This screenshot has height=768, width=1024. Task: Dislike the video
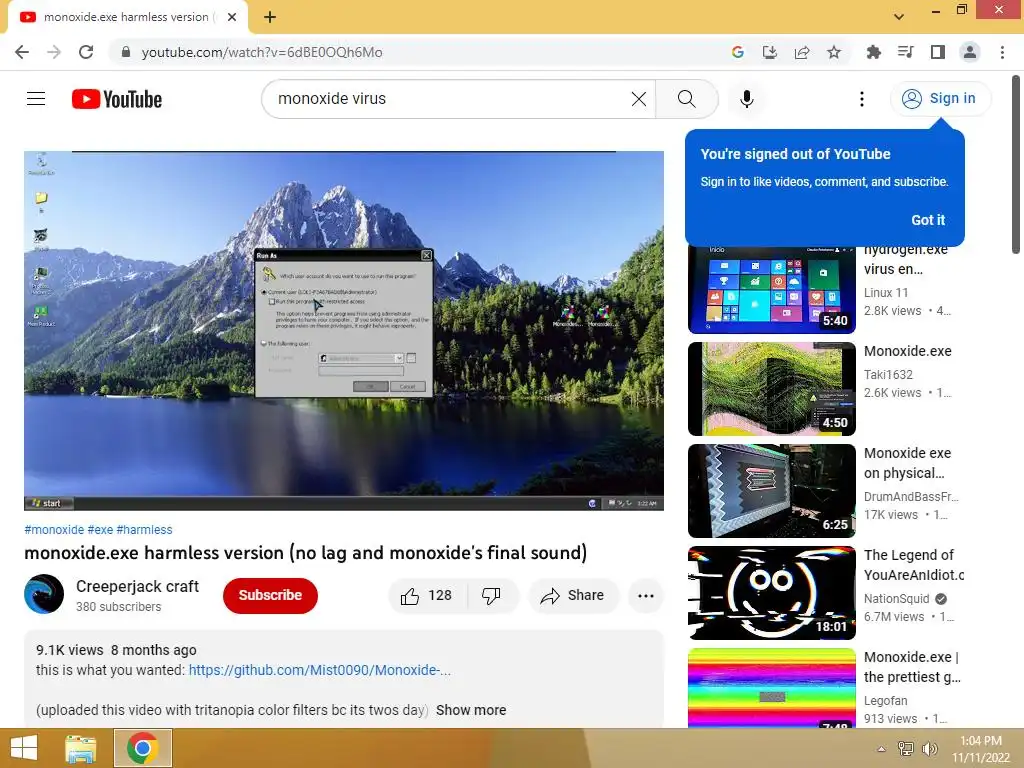point(492,596)
